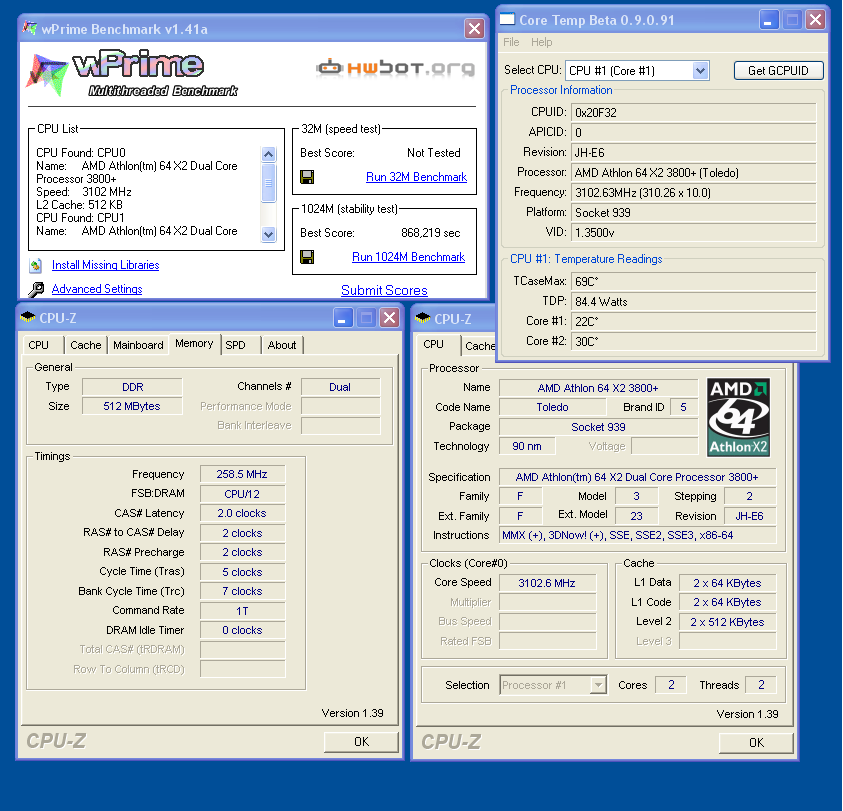Click the FSB:DRAM CPU/12 field
This screenshot has width=843, height=811.
[242, 494]
